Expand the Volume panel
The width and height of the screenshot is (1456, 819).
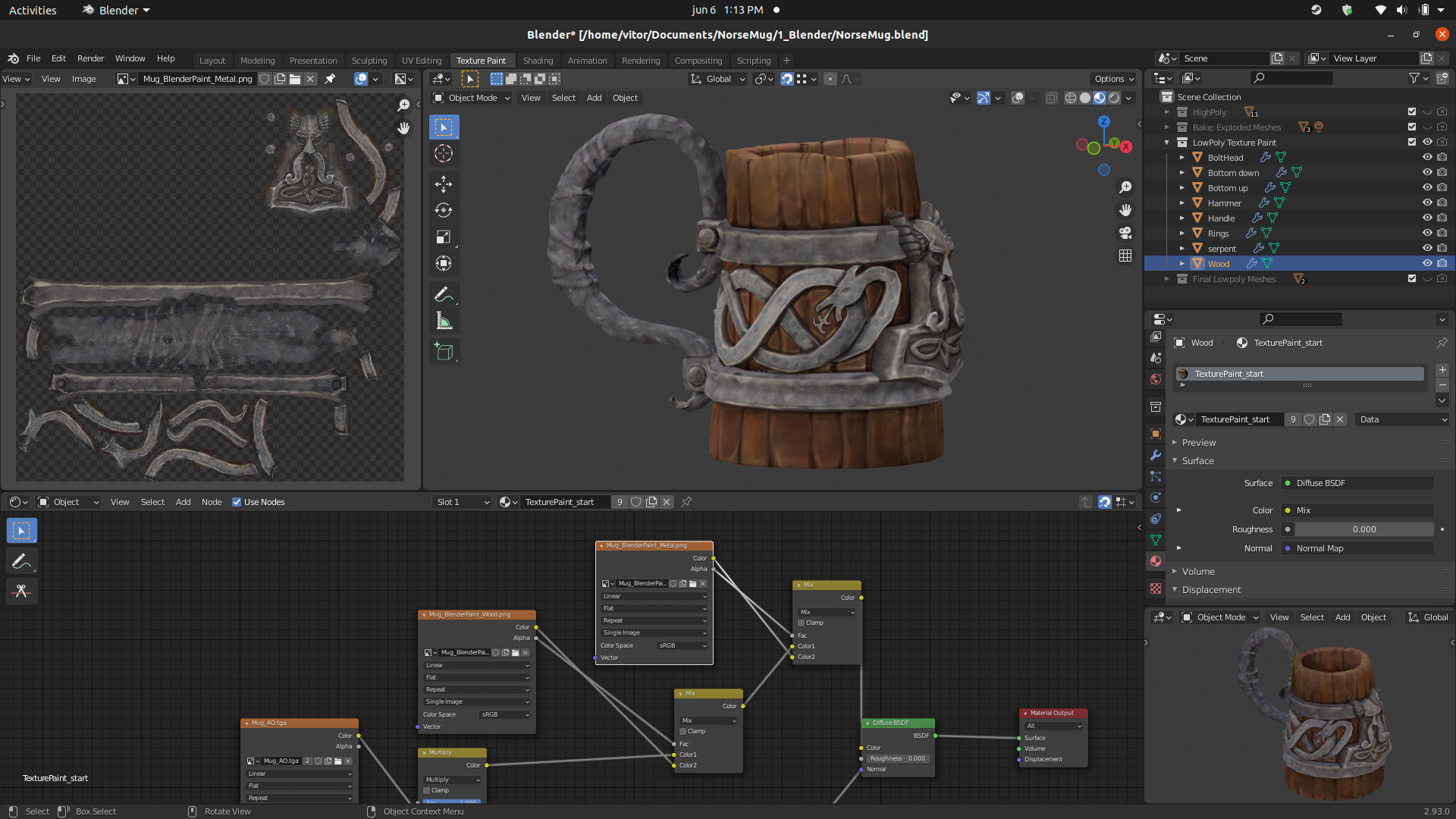[1198, 572]
